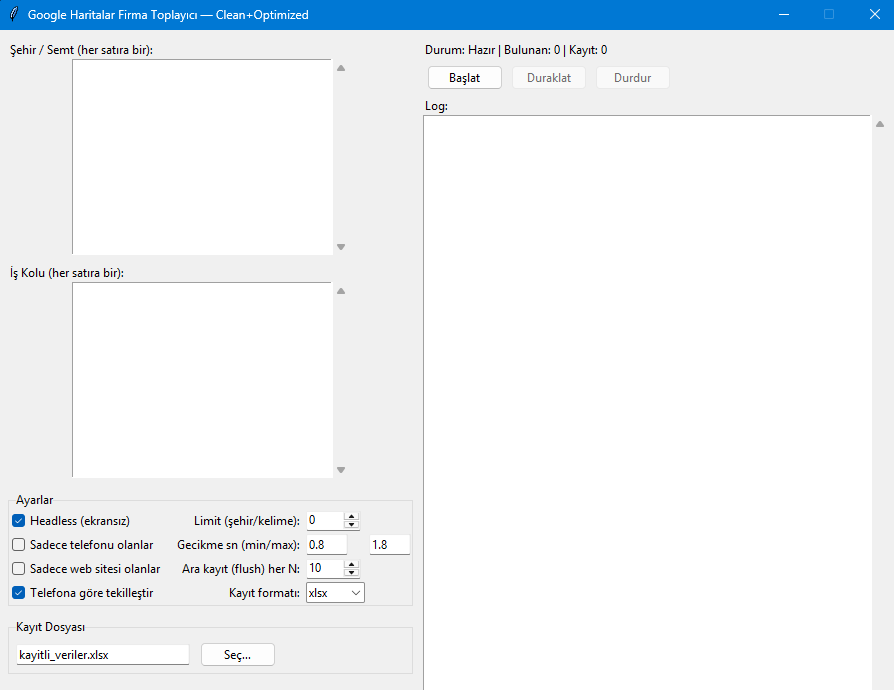Click the Başlat button
The image size is (894, 690).
tap(465, 78)
